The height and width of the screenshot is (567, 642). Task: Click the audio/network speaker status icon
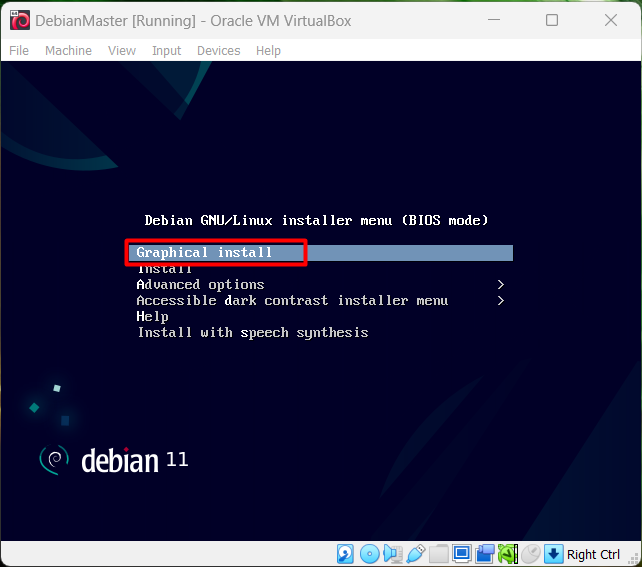tap(392, 554)
